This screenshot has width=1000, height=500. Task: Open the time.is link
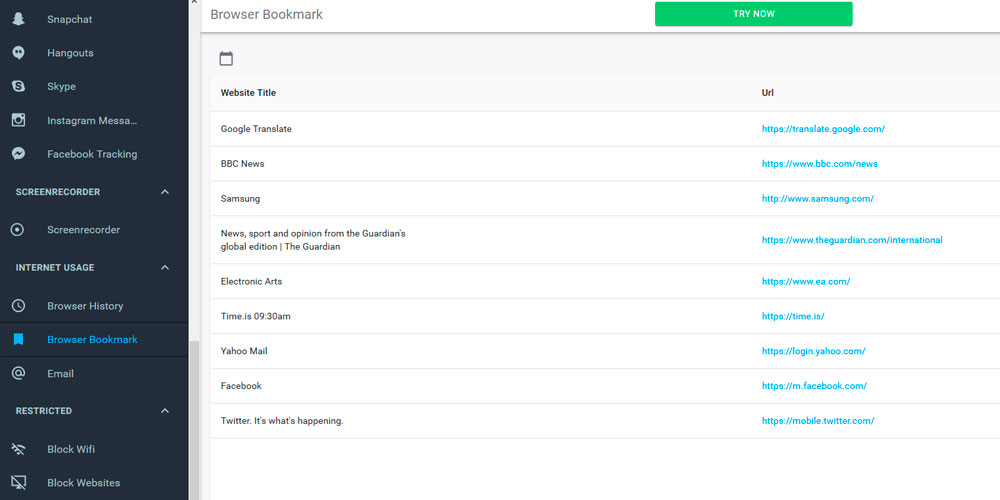pos(793,316)
